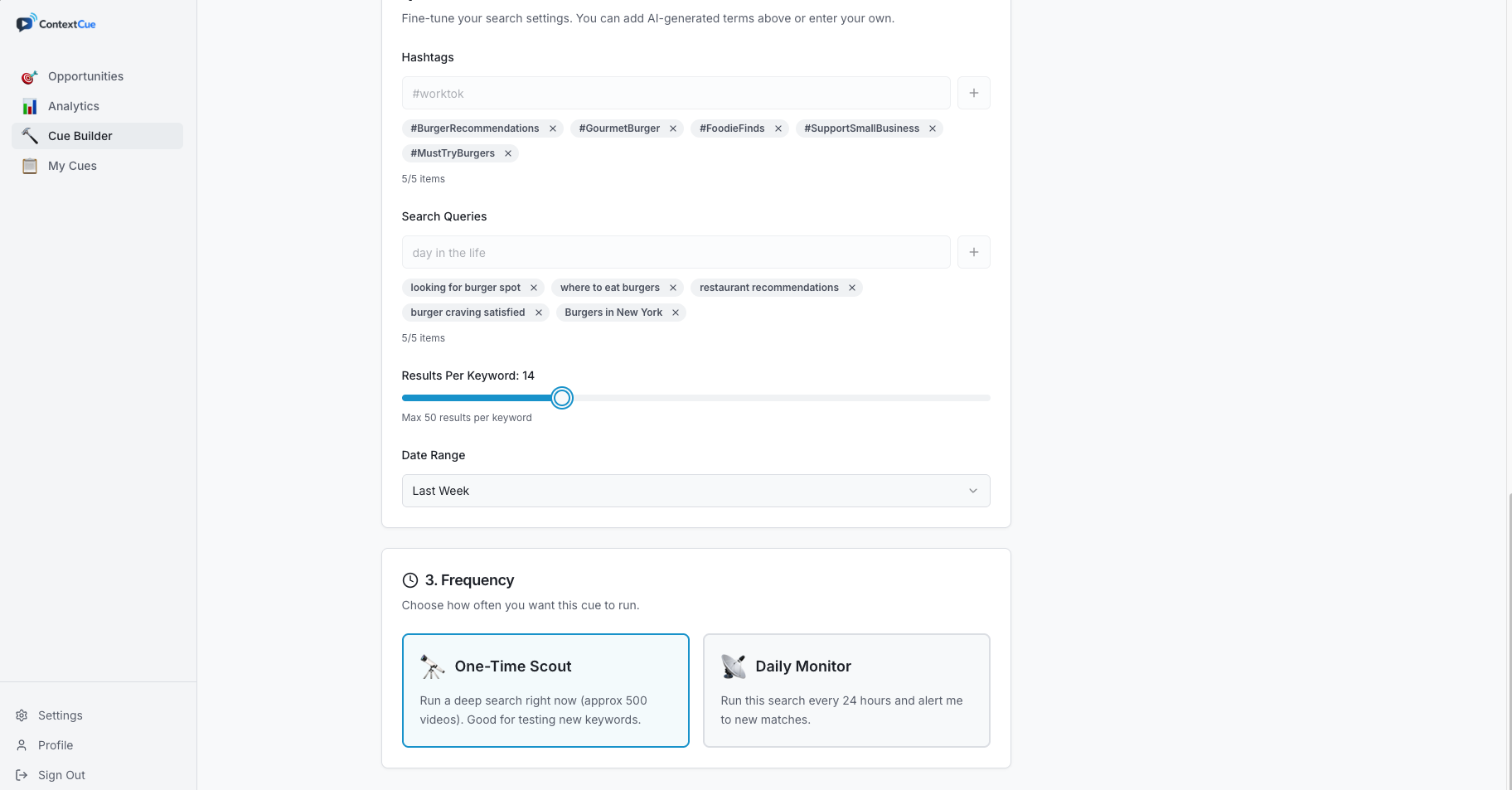
Task: Select the Daily Monitor frequency option
Action: click(x=846, y=691)
